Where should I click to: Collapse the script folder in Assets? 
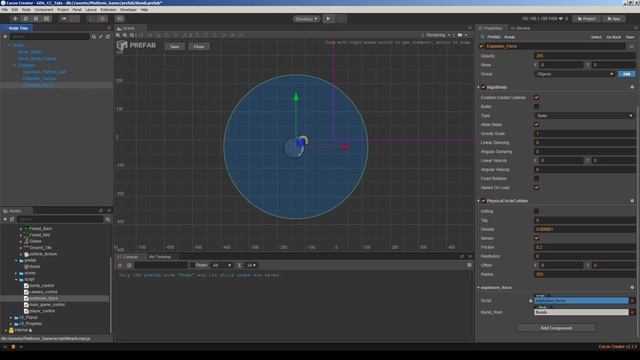point(16,280)
